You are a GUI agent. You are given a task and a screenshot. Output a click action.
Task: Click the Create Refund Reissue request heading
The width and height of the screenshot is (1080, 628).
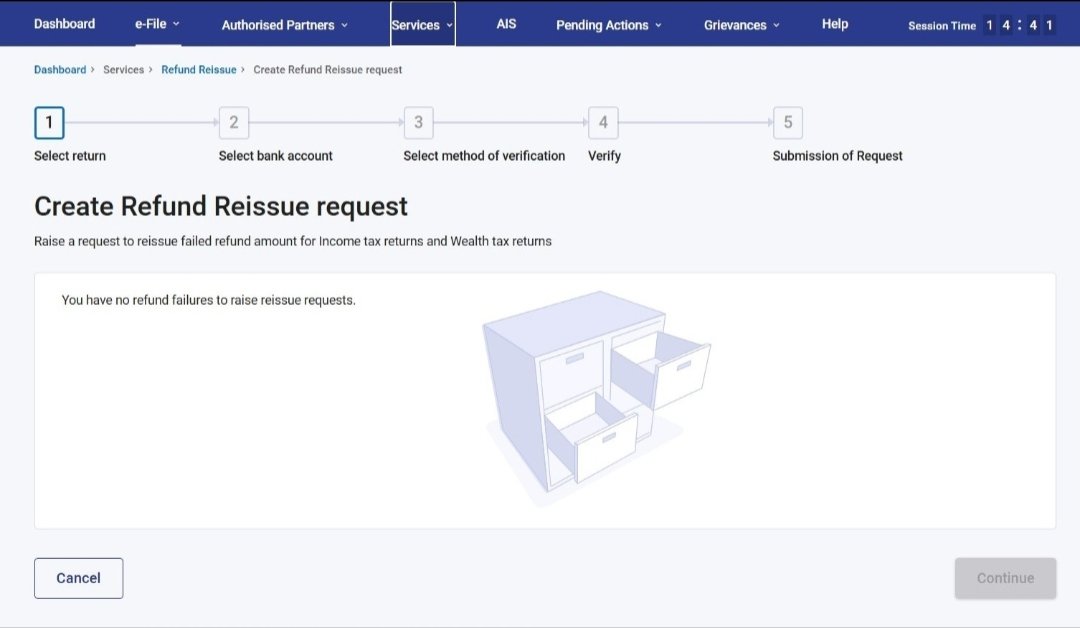tap(221, 206)
